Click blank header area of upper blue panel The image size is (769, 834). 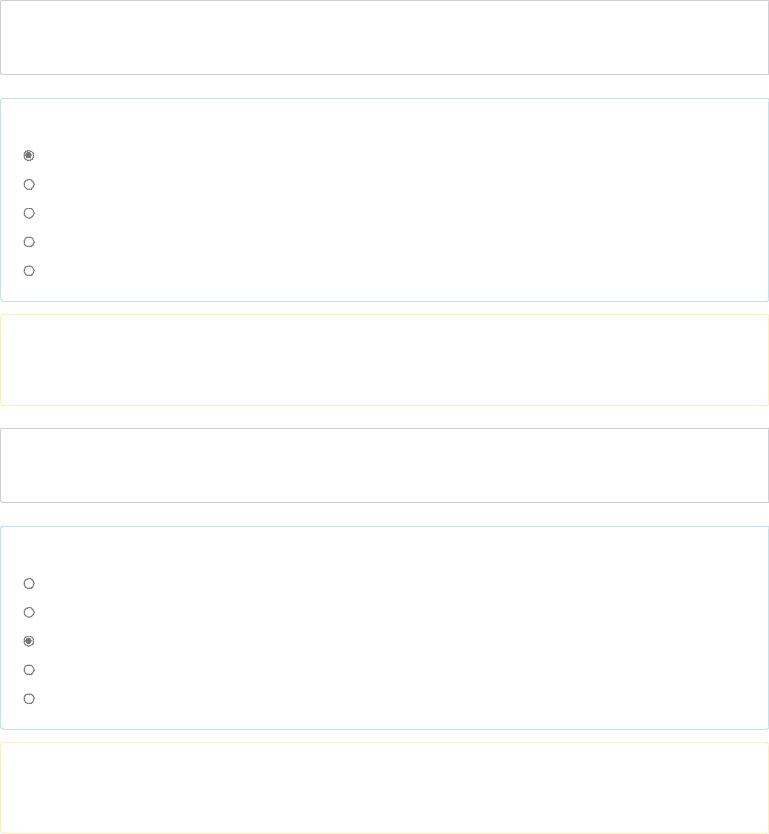coord(384,121)
